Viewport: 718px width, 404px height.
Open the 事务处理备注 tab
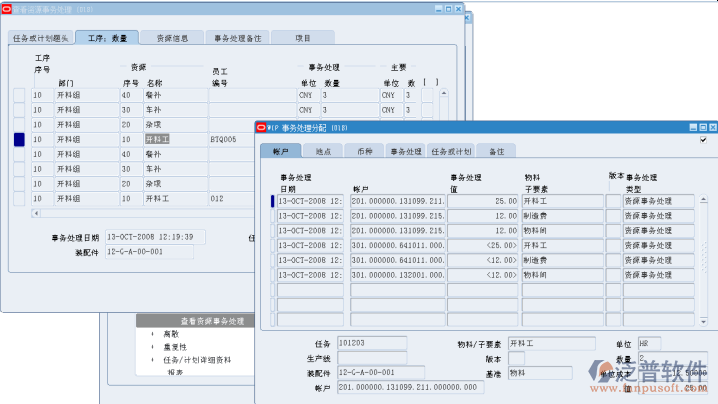(237, 38)
